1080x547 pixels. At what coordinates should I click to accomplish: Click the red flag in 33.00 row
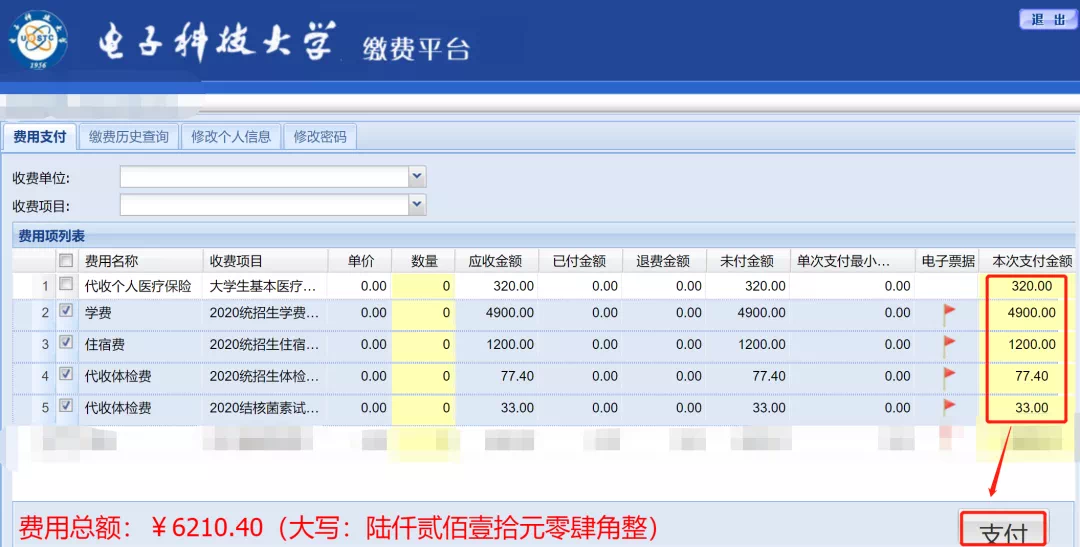click(x=949, y=408)
